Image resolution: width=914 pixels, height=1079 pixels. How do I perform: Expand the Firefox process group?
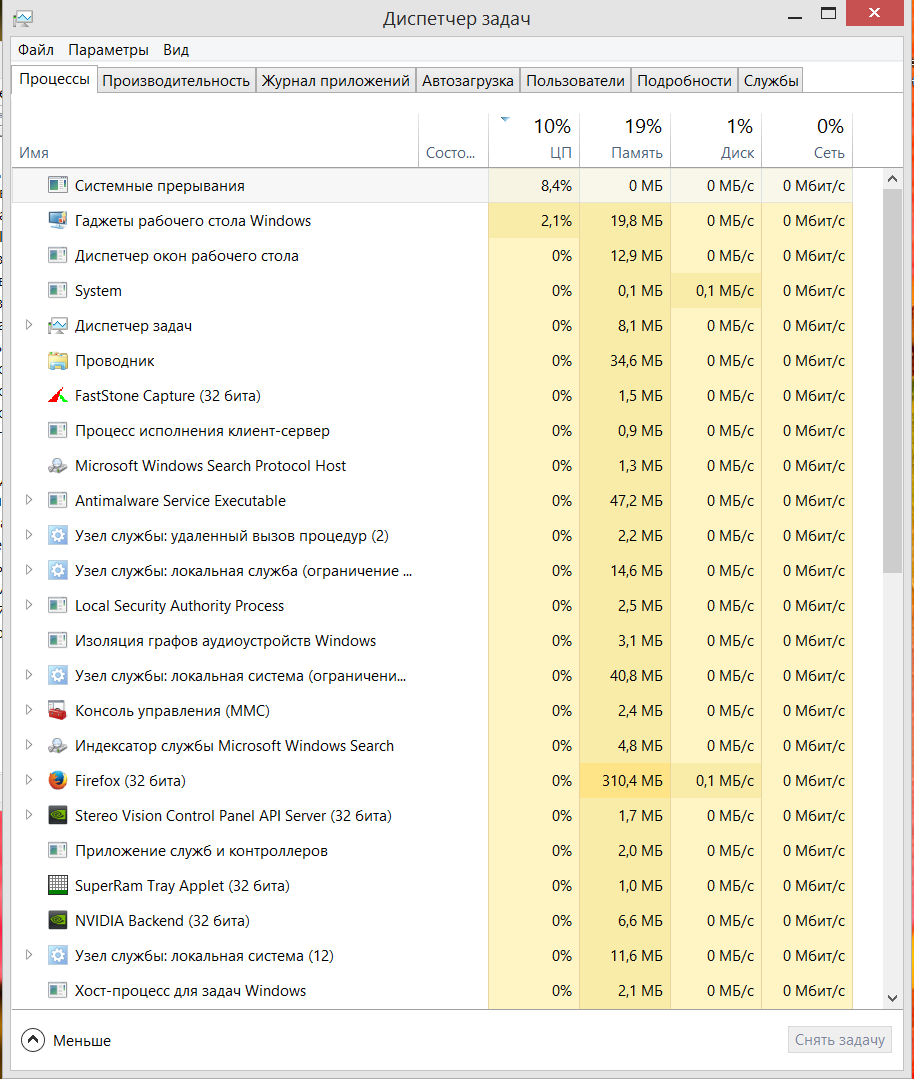[28, 780]
